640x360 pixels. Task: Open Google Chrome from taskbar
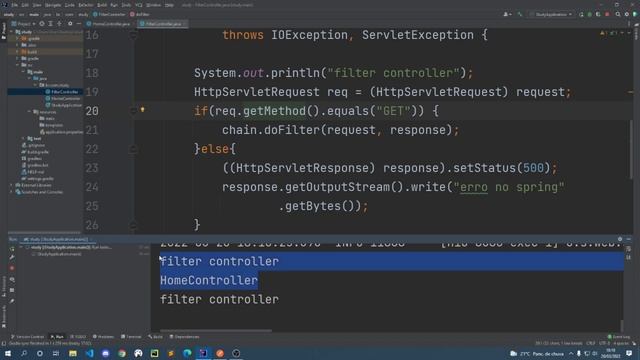click(122, 353)
